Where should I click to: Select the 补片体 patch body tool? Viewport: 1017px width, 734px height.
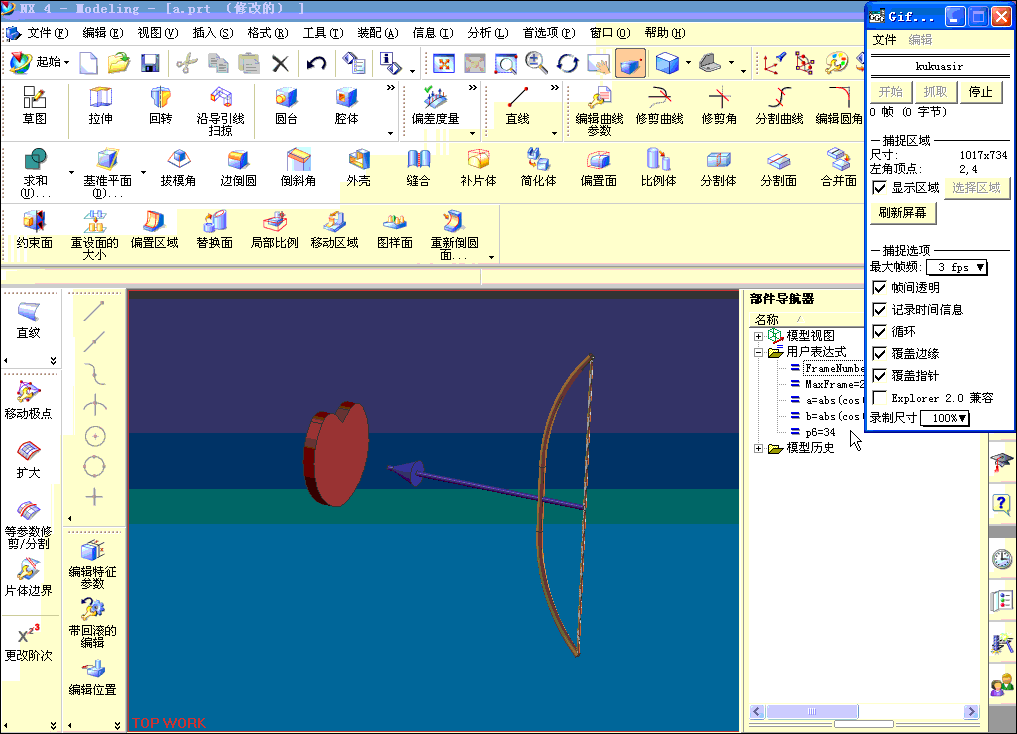tap(479, 168)
